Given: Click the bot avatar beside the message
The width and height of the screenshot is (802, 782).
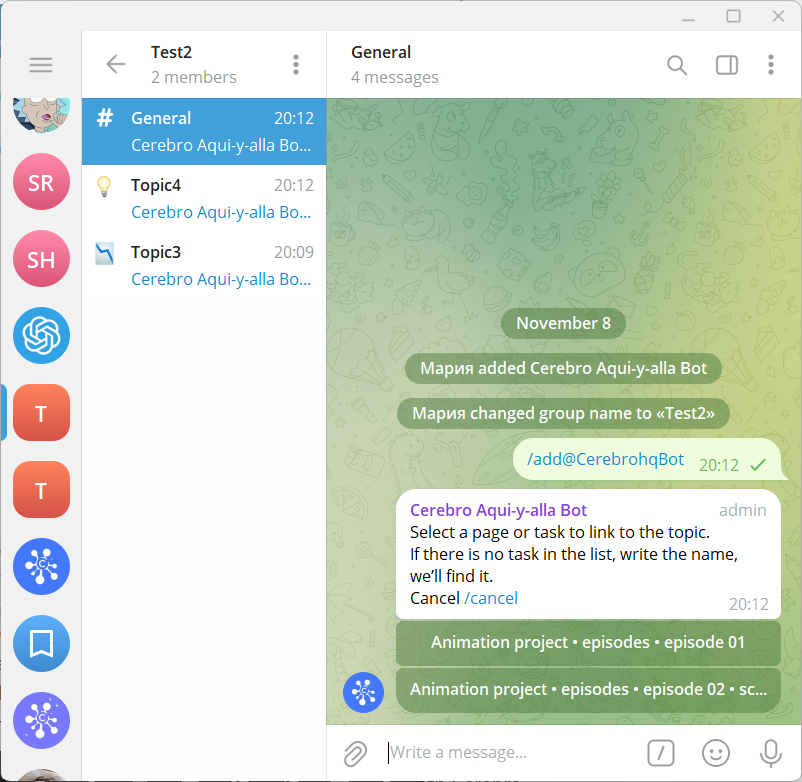Looking at the screenshot, I should [363, 692].
